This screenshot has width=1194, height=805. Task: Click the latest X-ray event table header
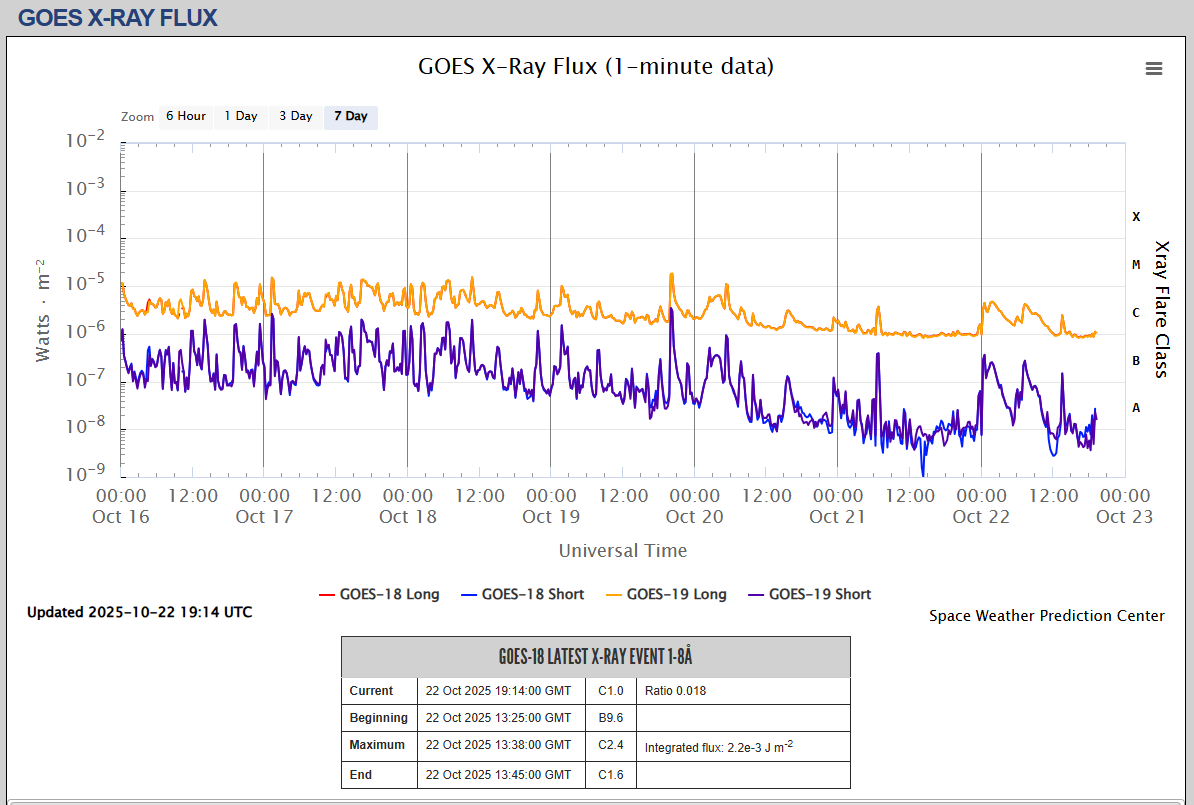[595, 657]
